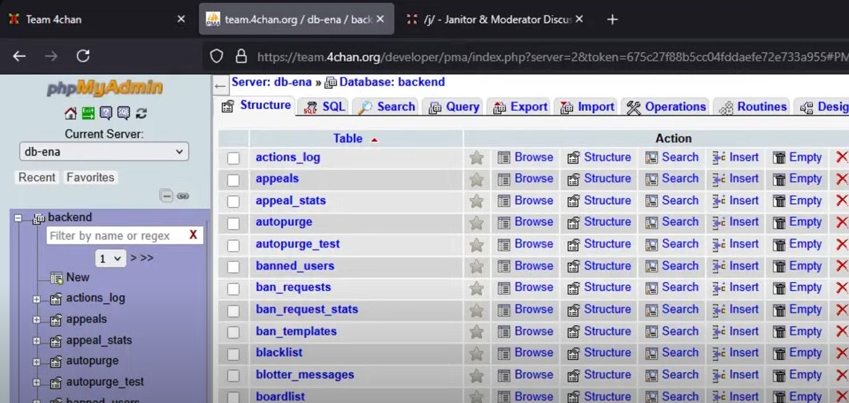Image resolution: width=849 pixels, height=403 pixels.
Task: Star the appeals table as favorite
Action: point(476,179)
